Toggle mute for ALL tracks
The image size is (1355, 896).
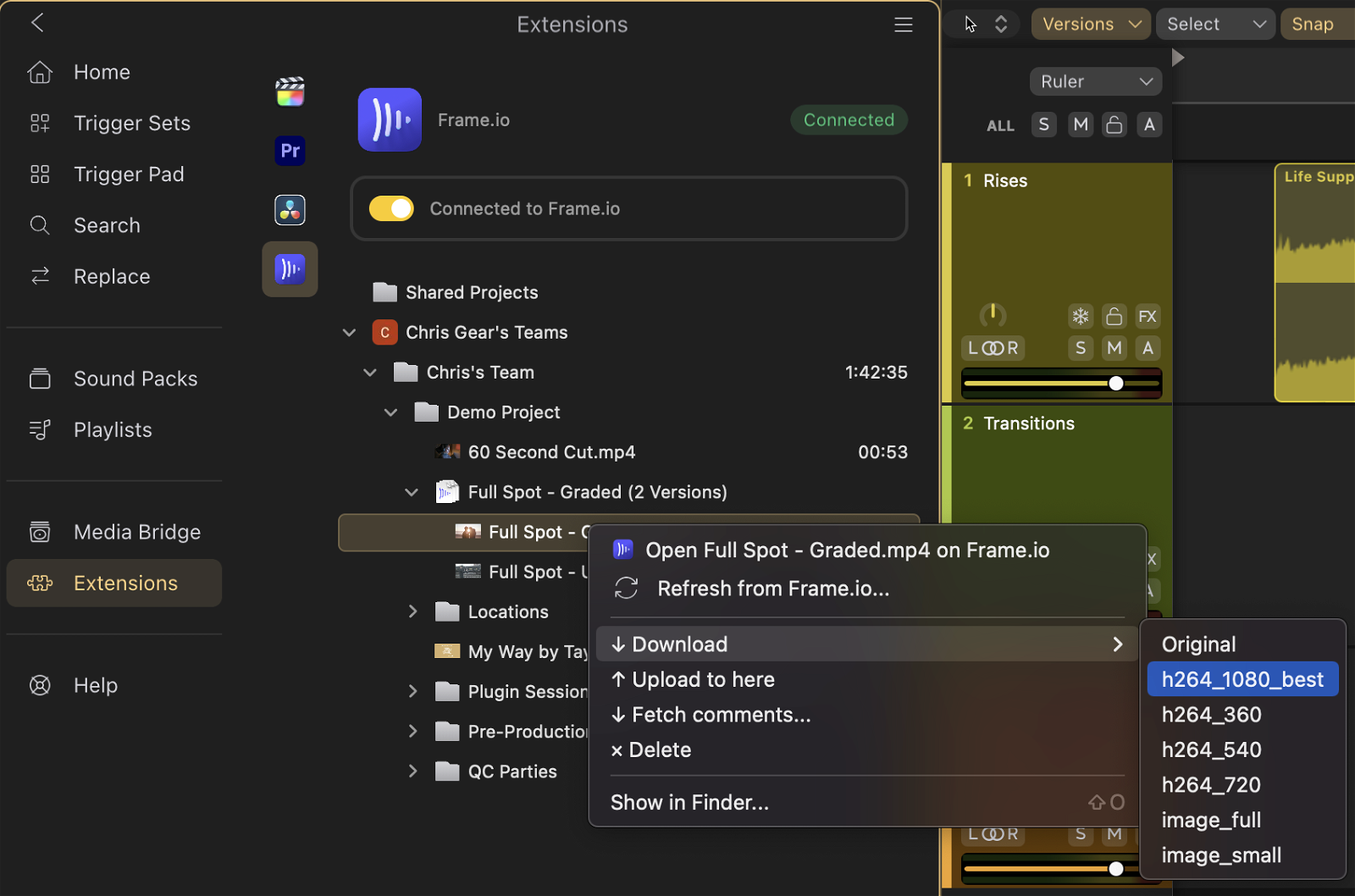1081,124
